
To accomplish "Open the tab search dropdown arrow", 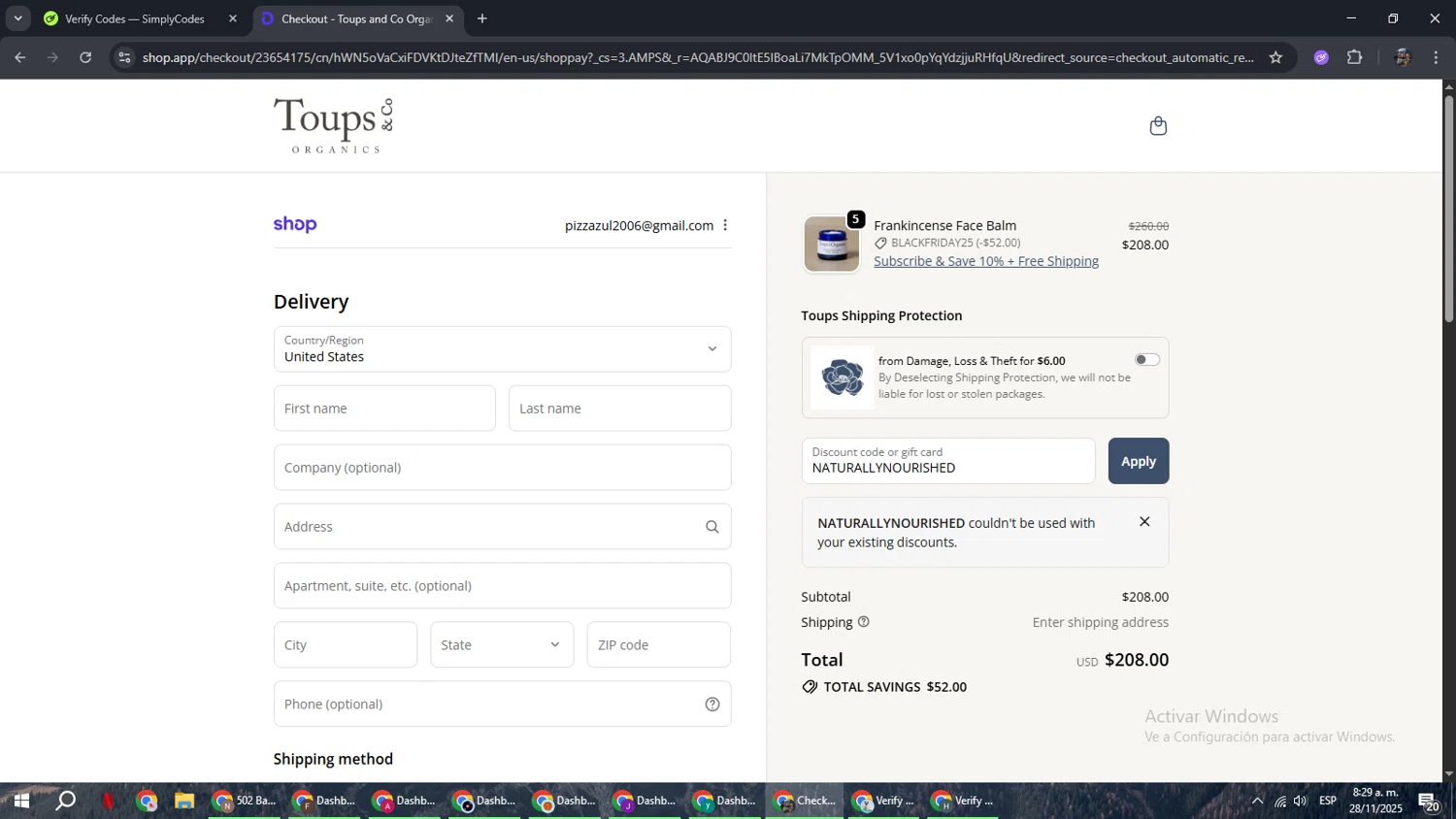I will (17, 18).
